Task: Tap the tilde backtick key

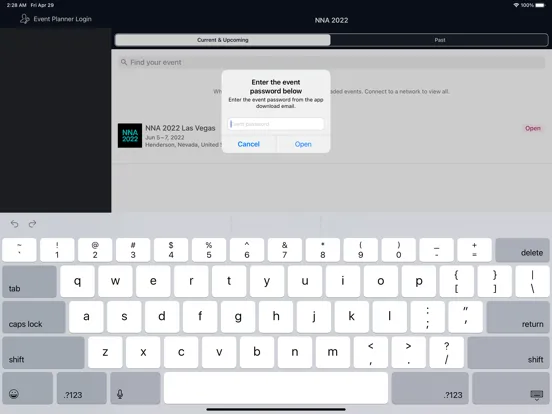Action: pos(19,250)
